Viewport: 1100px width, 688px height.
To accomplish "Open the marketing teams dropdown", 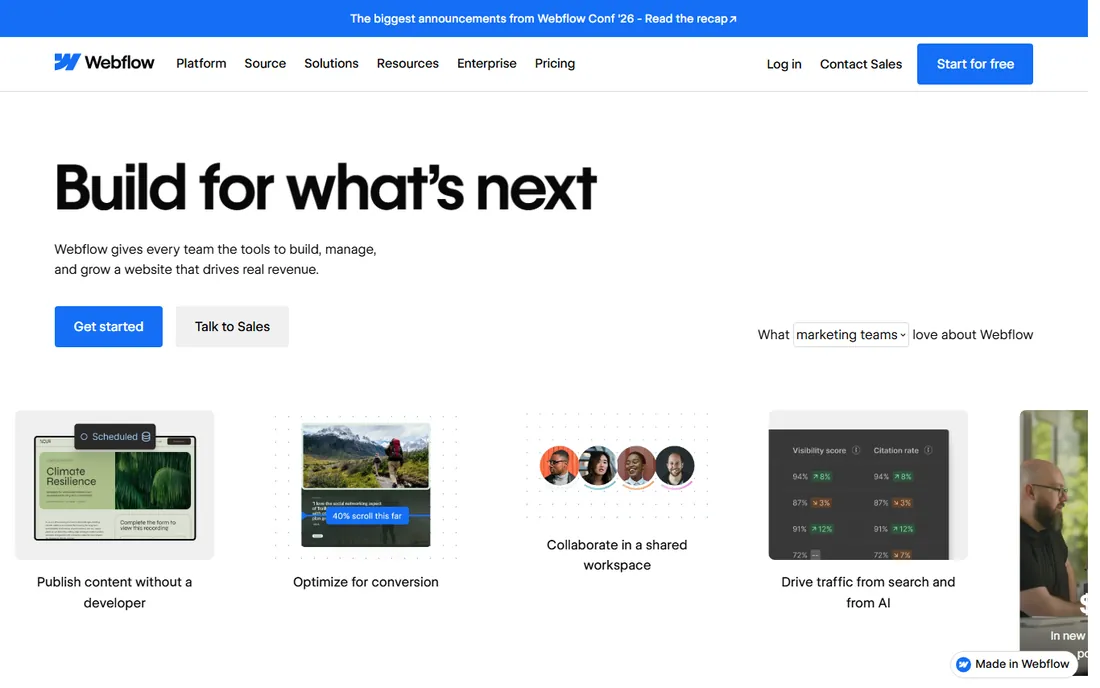I will coord(850,335).
